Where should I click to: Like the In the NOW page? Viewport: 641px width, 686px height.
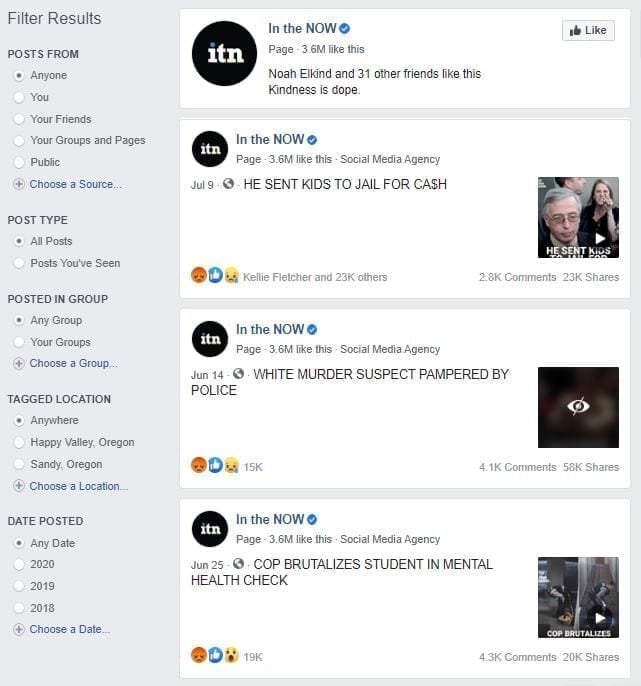tap(588, 31)
